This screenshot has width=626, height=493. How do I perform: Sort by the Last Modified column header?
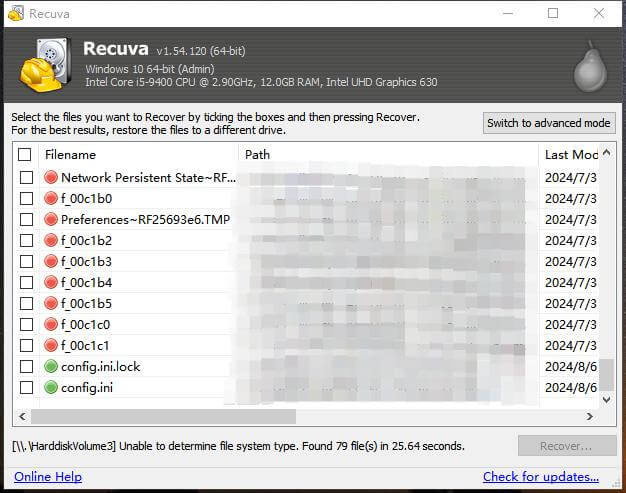[x=569, y=154]
